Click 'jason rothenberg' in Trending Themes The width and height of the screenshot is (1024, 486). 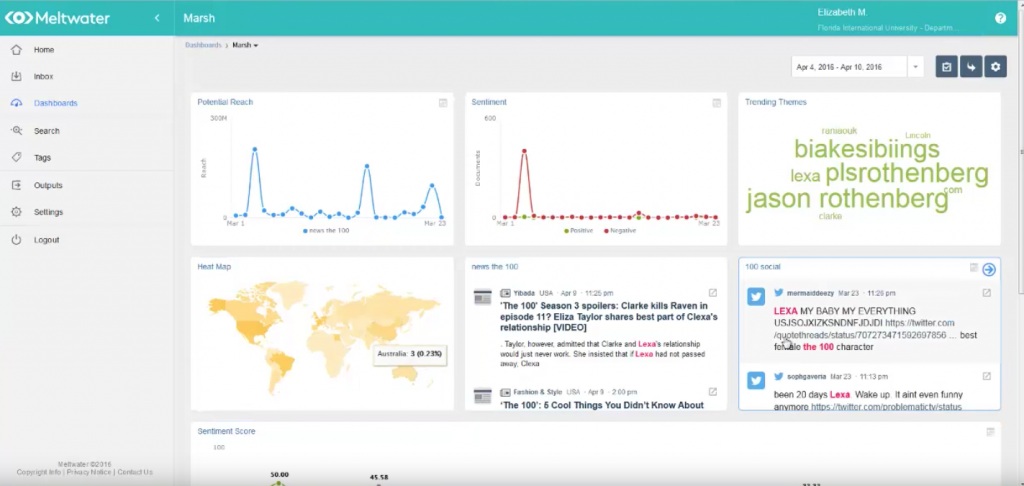(x=847, y=199)
